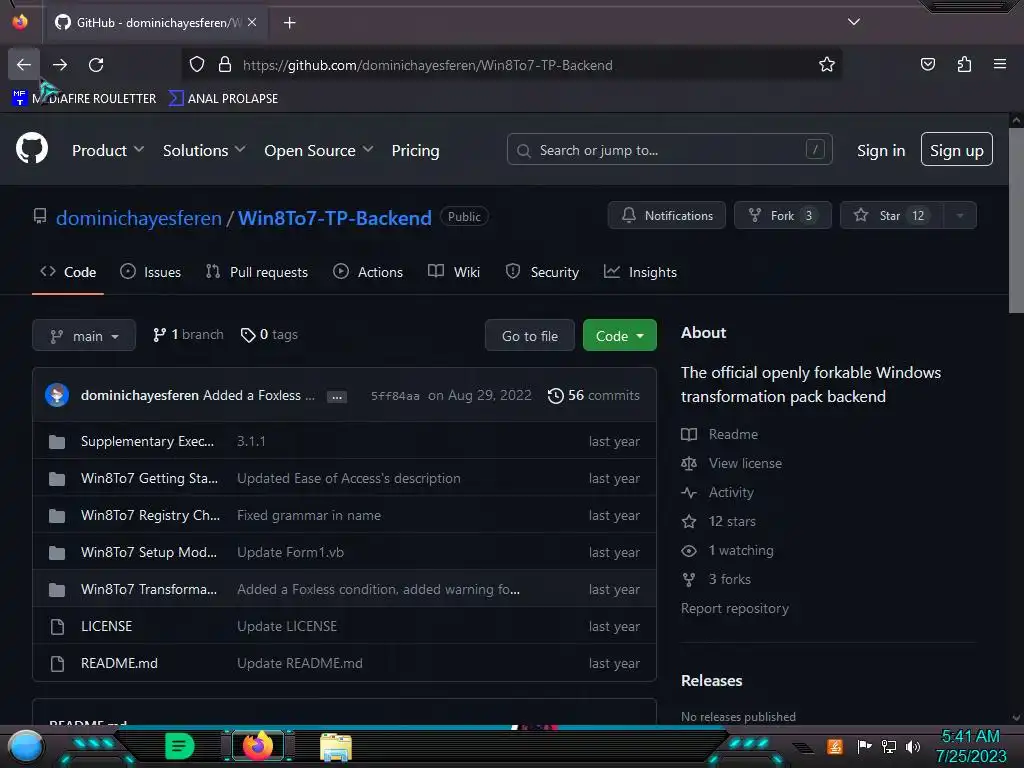Viewport: 1024px width, 768px height.
Task: Open the MEDIAFIRE ROULETTER bookmark
Action: coord(85,99)
